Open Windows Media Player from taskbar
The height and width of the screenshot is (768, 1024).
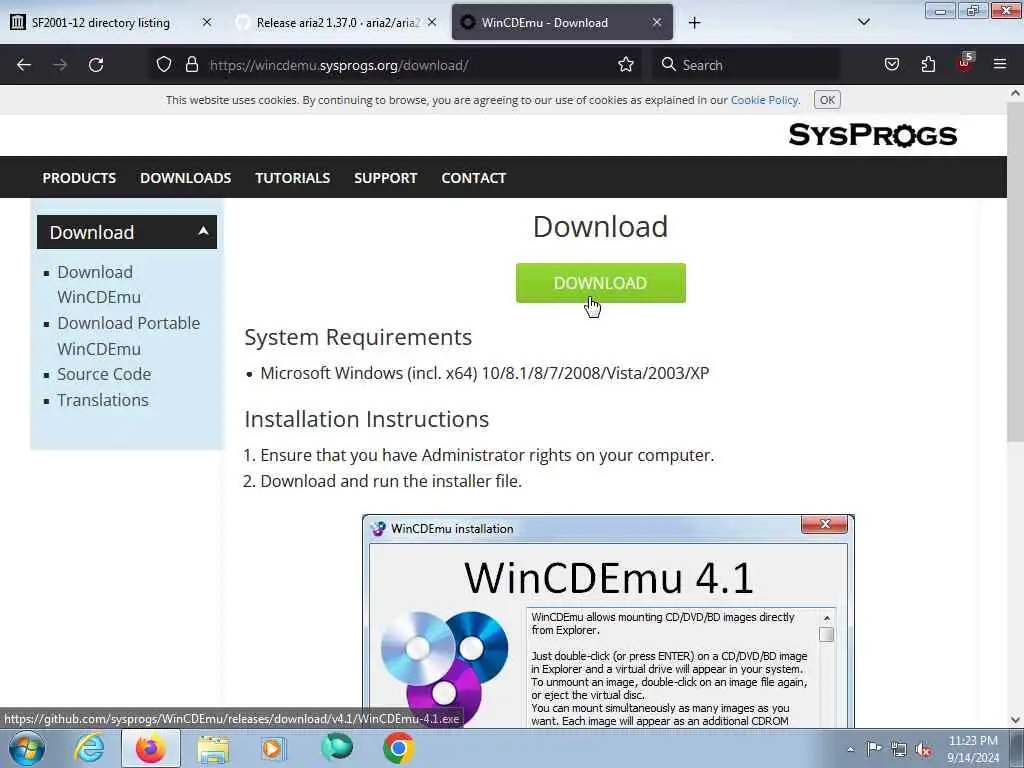point(274,749)
